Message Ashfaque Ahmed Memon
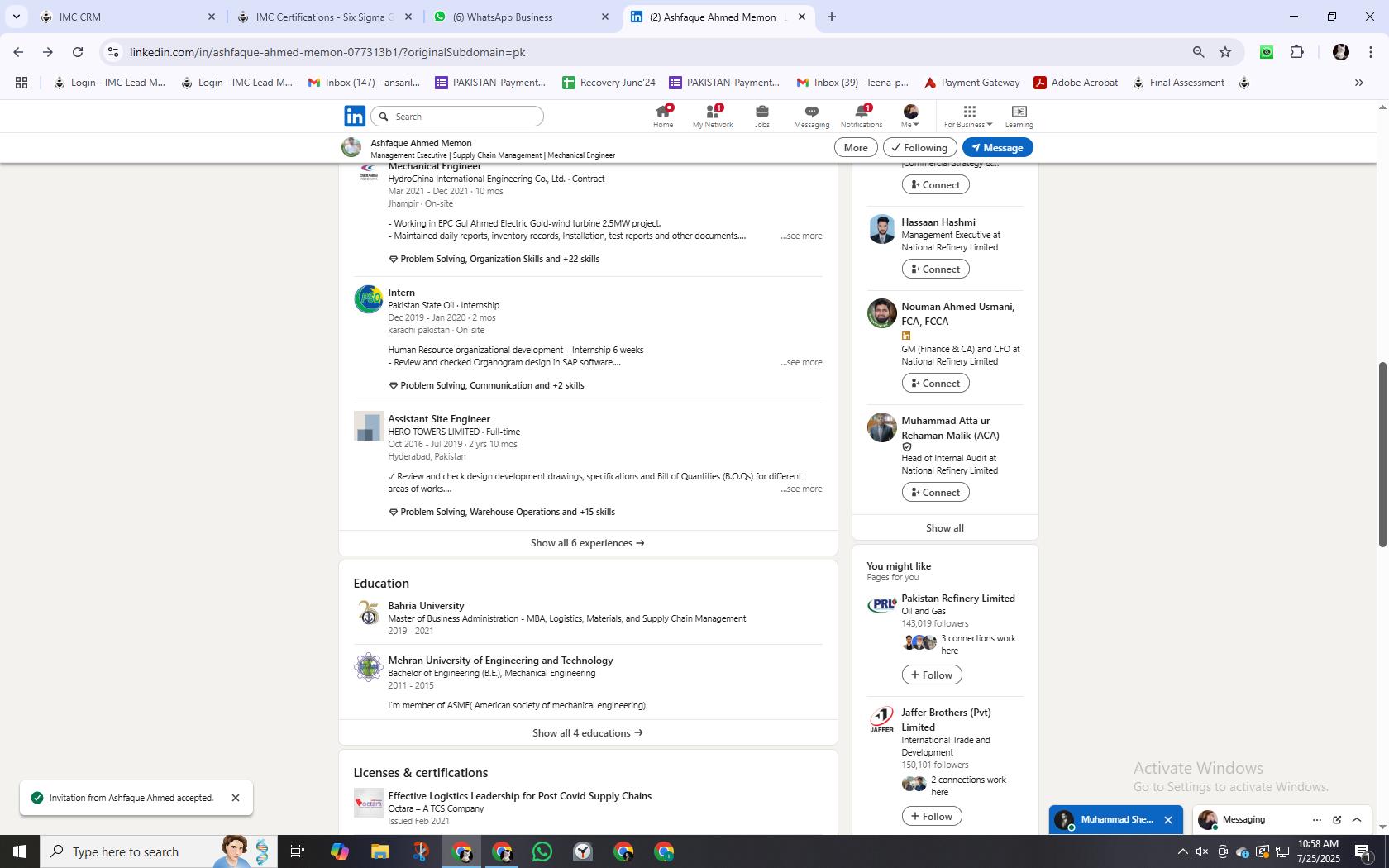 point(997,147)
